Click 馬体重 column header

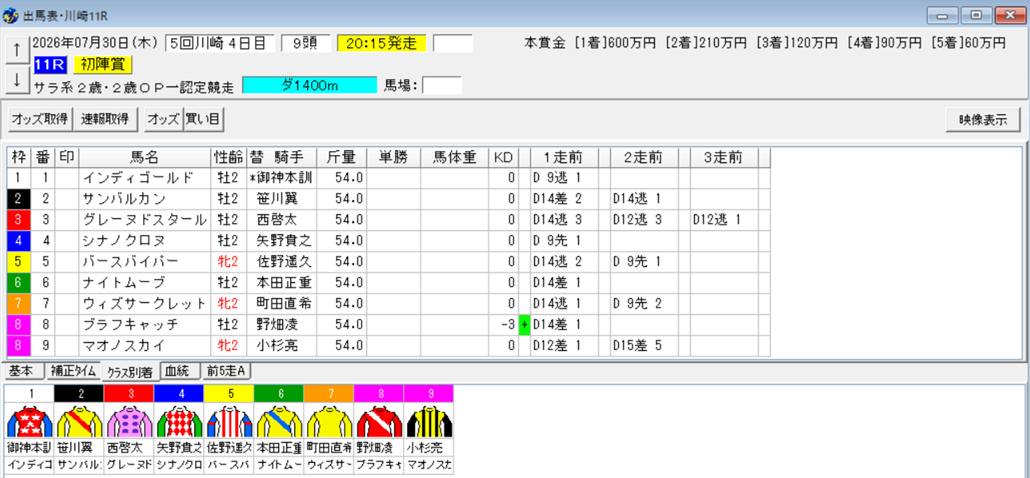[x=457, y=158]
